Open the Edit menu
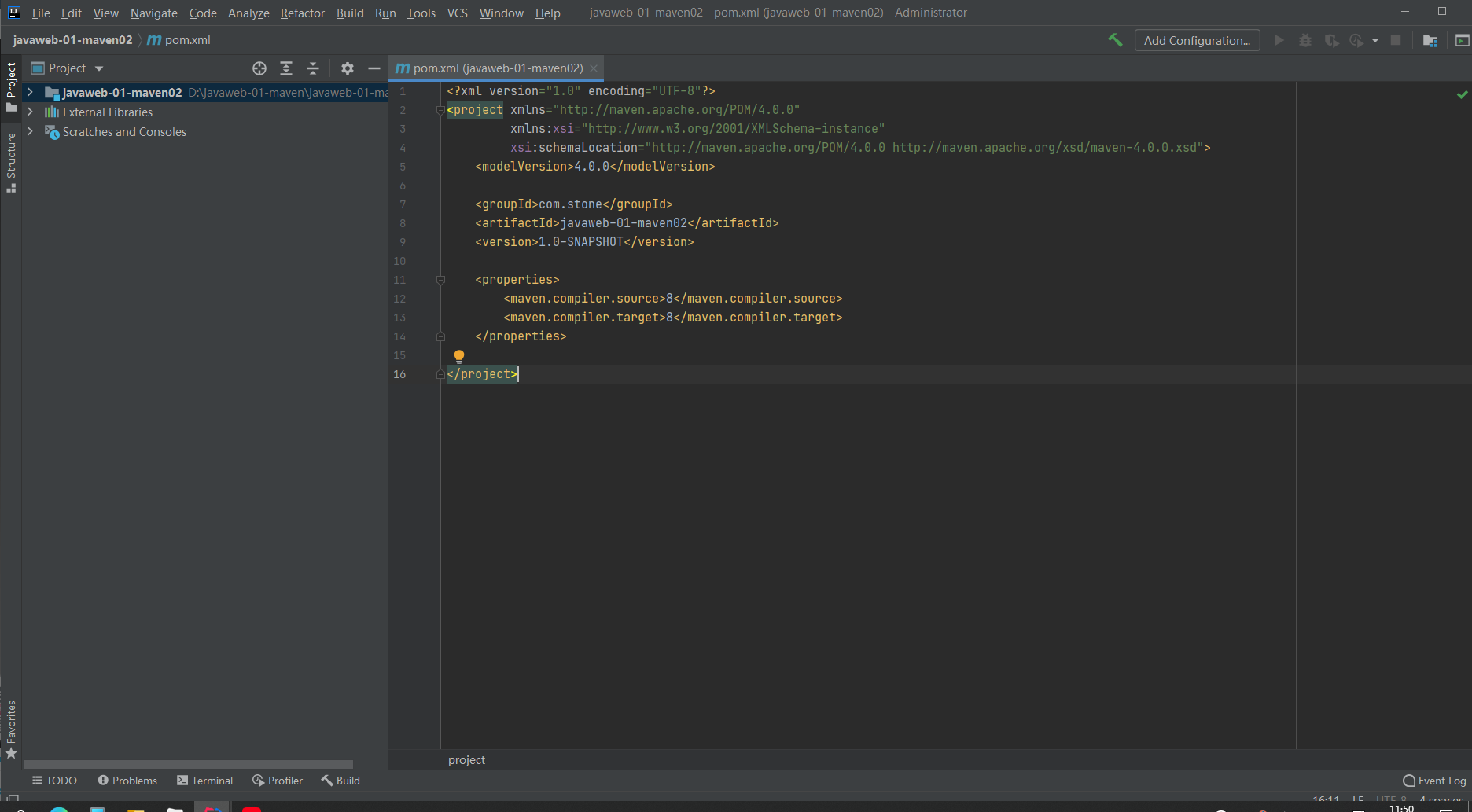This screenshot has height=812, width=1472. pos(72,13)
